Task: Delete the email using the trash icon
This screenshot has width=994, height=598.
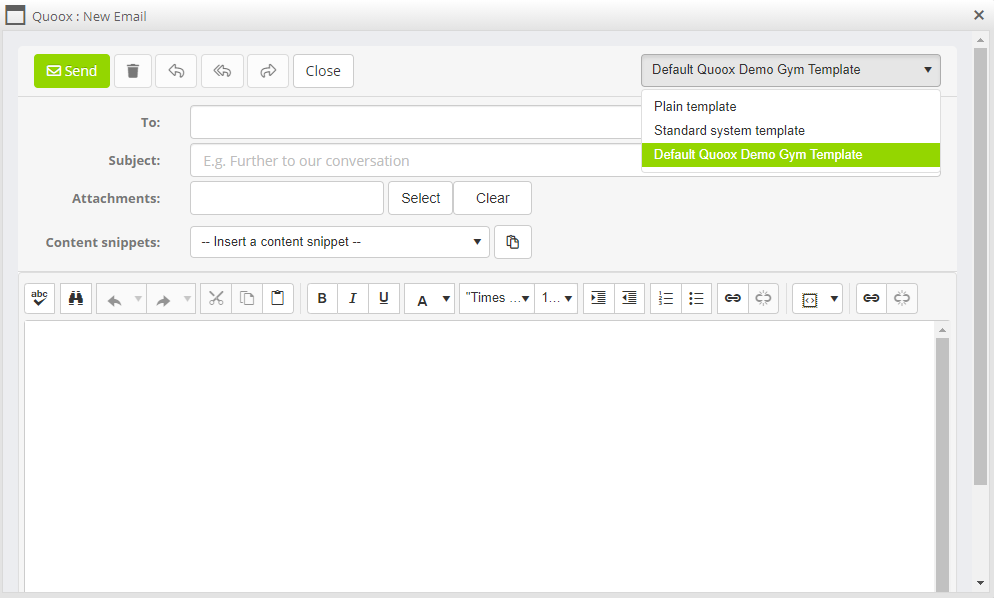Action: click(133, 71)
